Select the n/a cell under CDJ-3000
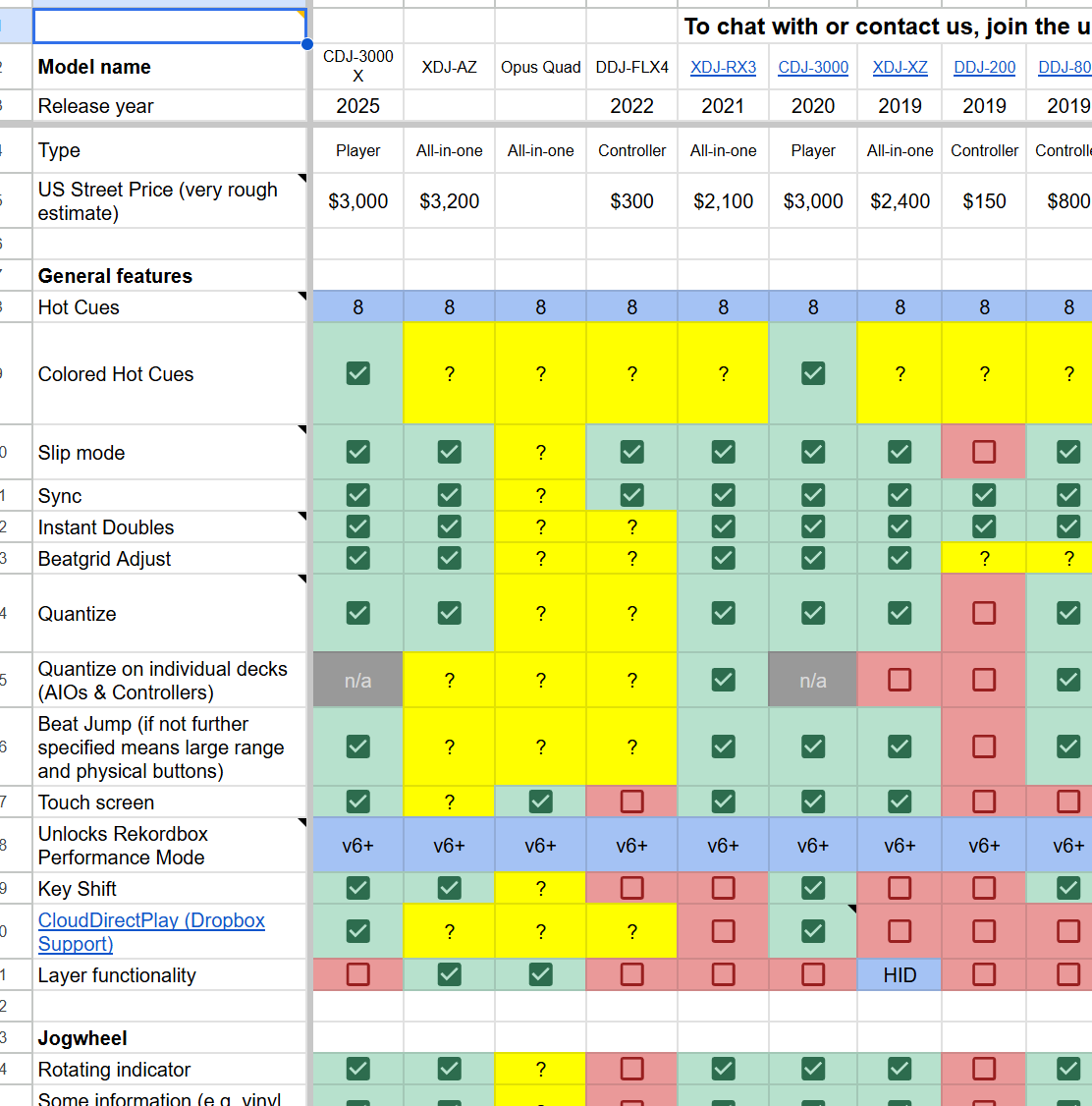The width and height of the screenshot is (1092, 1106). 813,680
